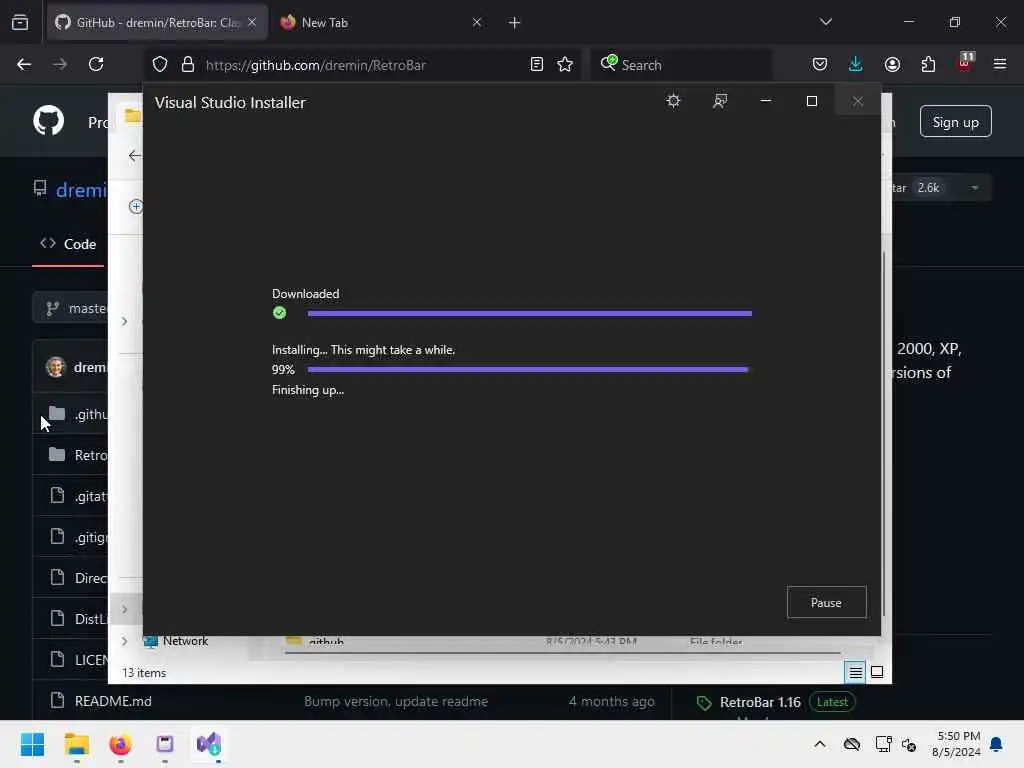
Task: Open Firefox from the taskbar
Action: (x=120, y=744)
